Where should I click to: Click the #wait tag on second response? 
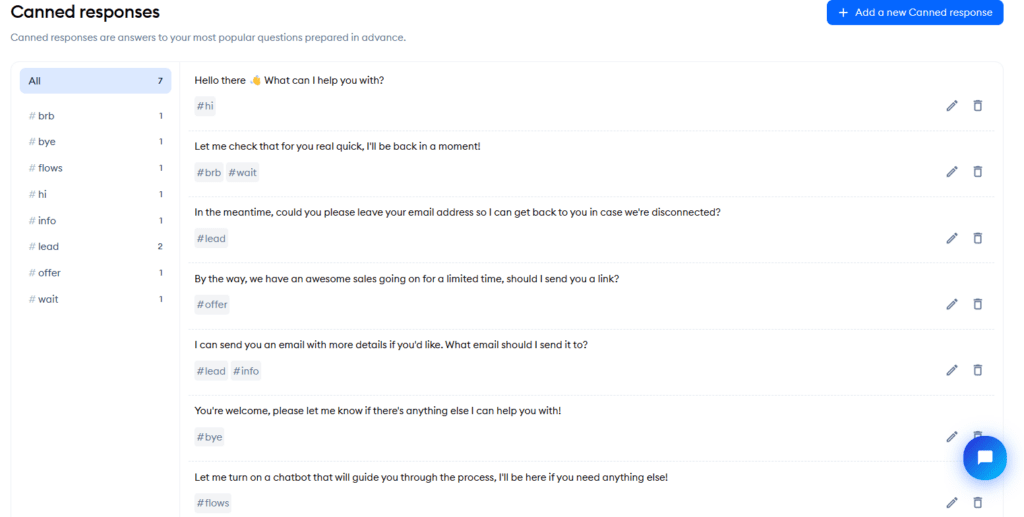(243, 172)
